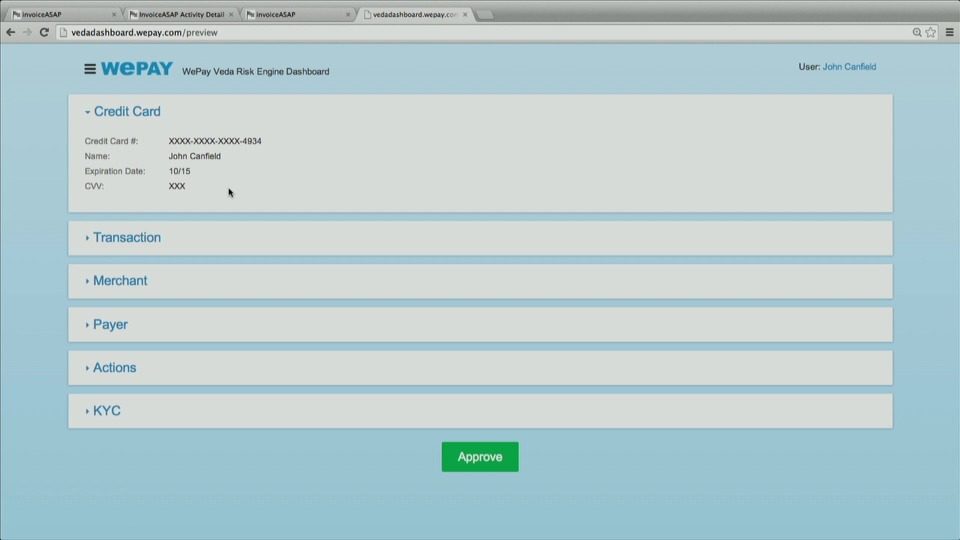
Task: Open a new browser tab
Action: point(484,15)
